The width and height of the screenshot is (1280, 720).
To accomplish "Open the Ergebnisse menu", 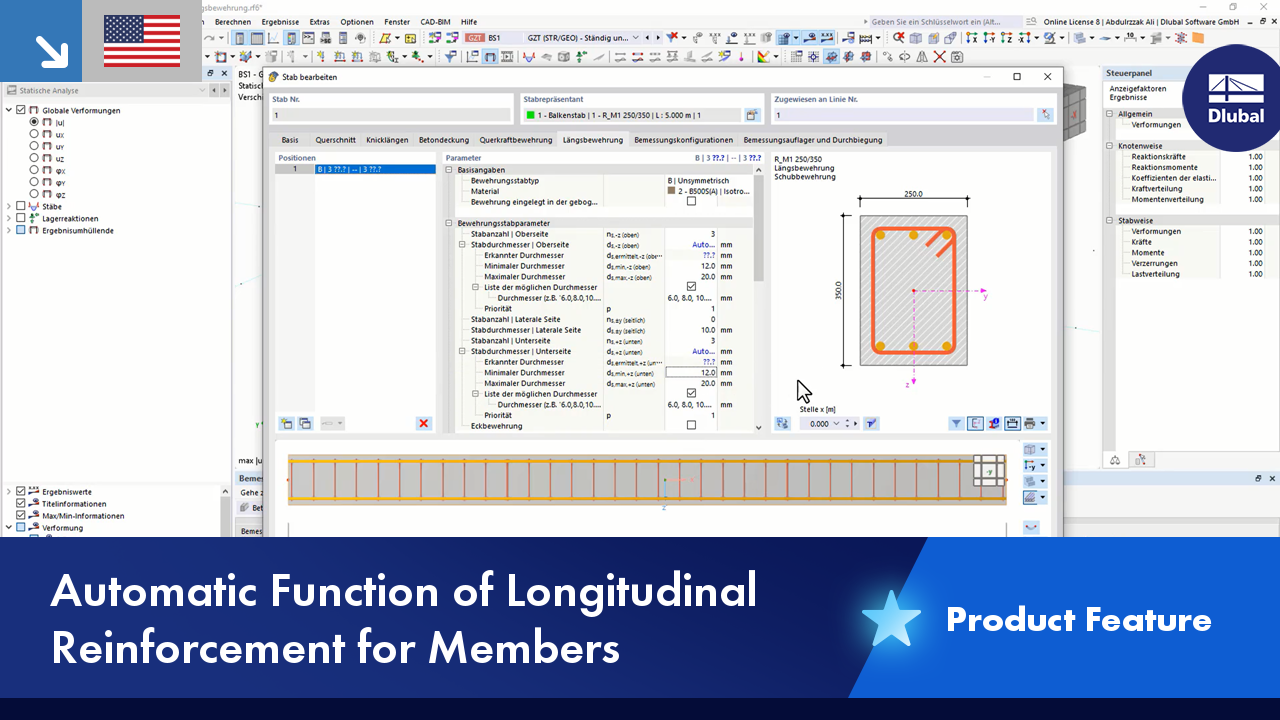I will click(281, 21).
